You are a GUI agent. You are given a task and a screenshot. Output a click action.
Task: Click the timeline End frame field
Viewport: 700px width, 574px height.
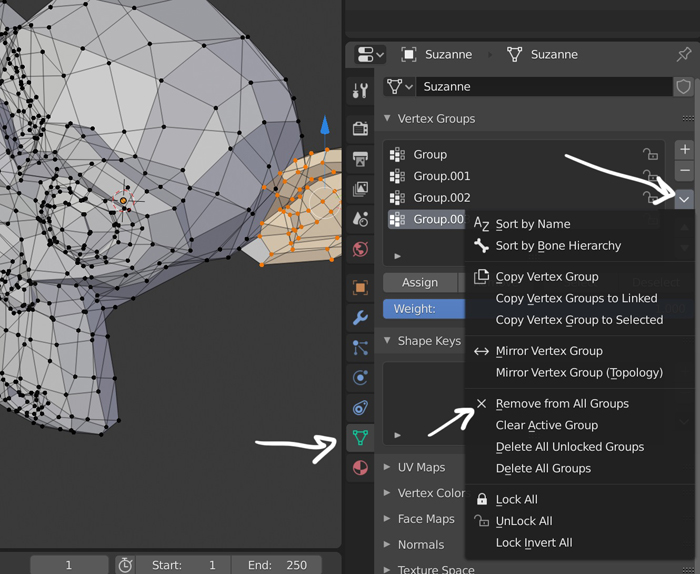pos(277,565)
